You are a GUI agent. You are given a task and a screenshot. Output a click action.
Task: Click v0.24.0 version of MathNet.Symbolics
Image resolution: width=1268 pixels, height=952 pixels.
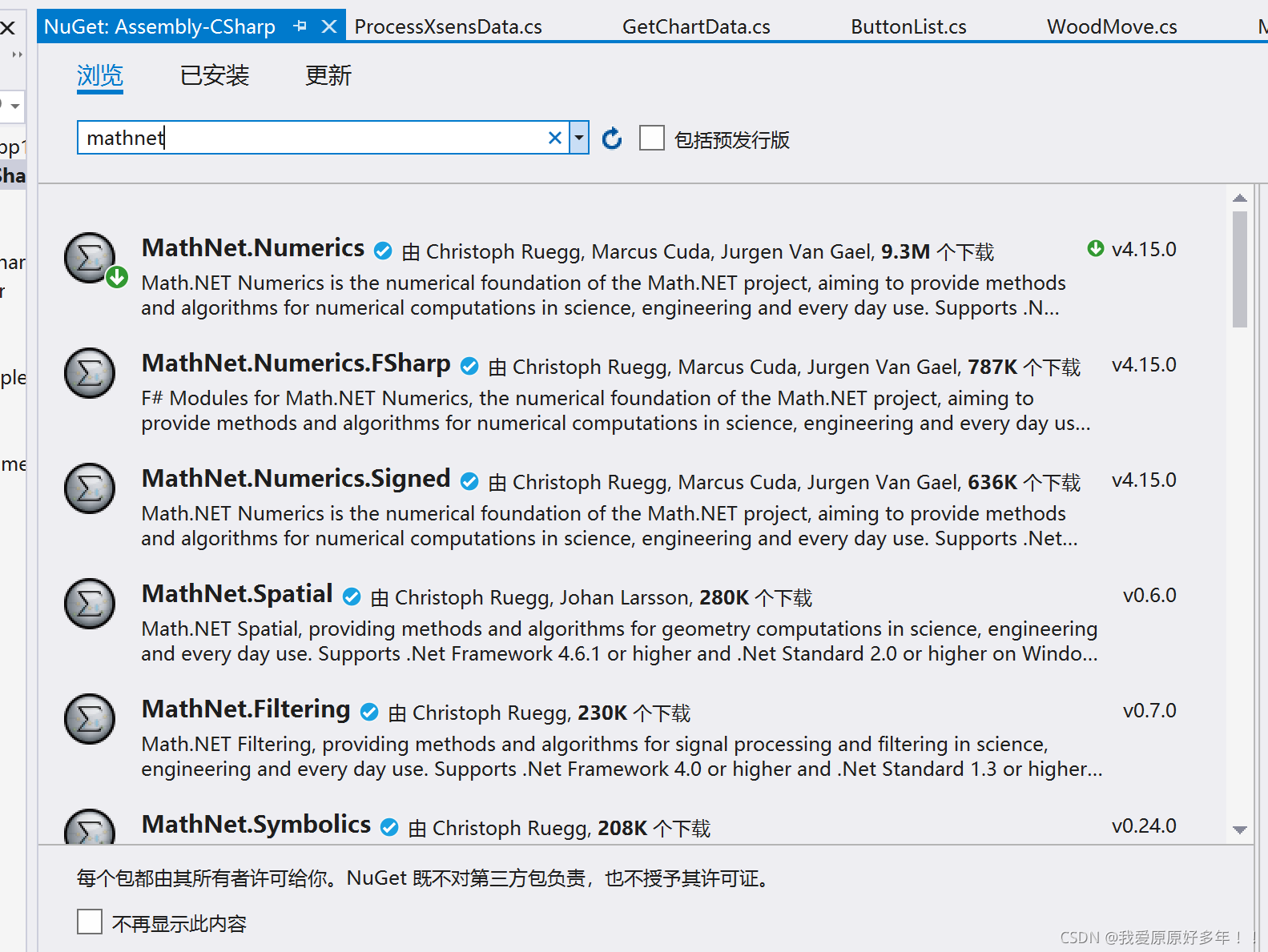[x=1144, y=826]
